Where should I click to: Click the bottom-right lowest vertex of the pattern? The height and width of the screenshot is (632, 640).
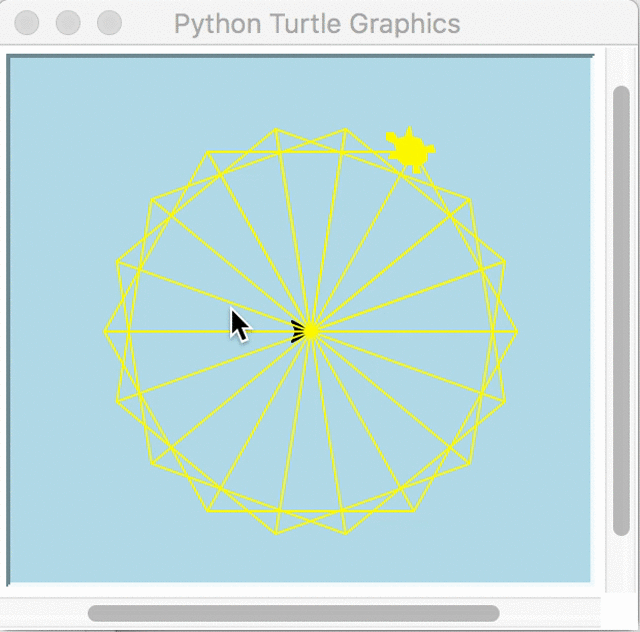coord(346,534)
